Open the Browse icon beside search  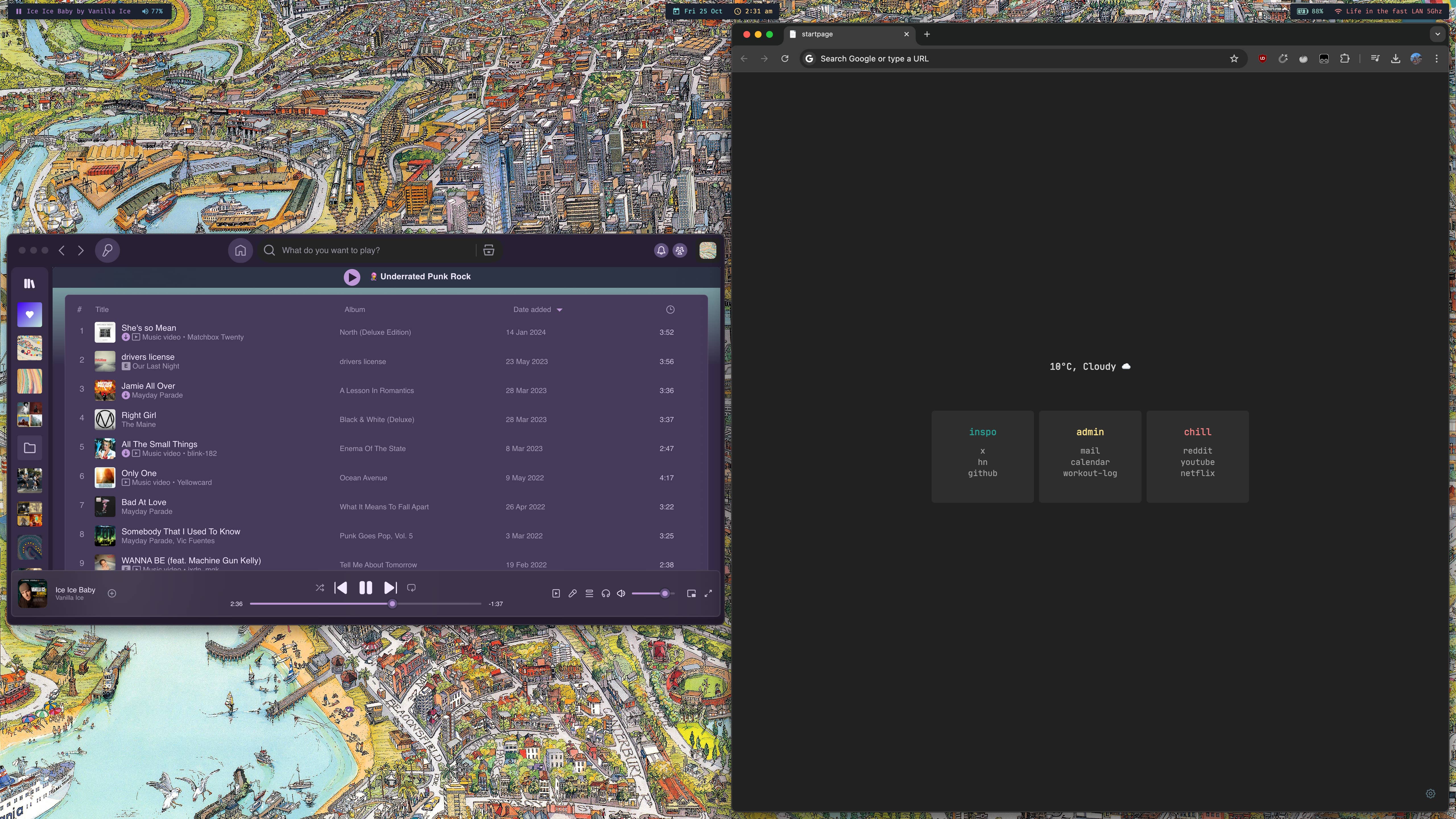point(489,250)
